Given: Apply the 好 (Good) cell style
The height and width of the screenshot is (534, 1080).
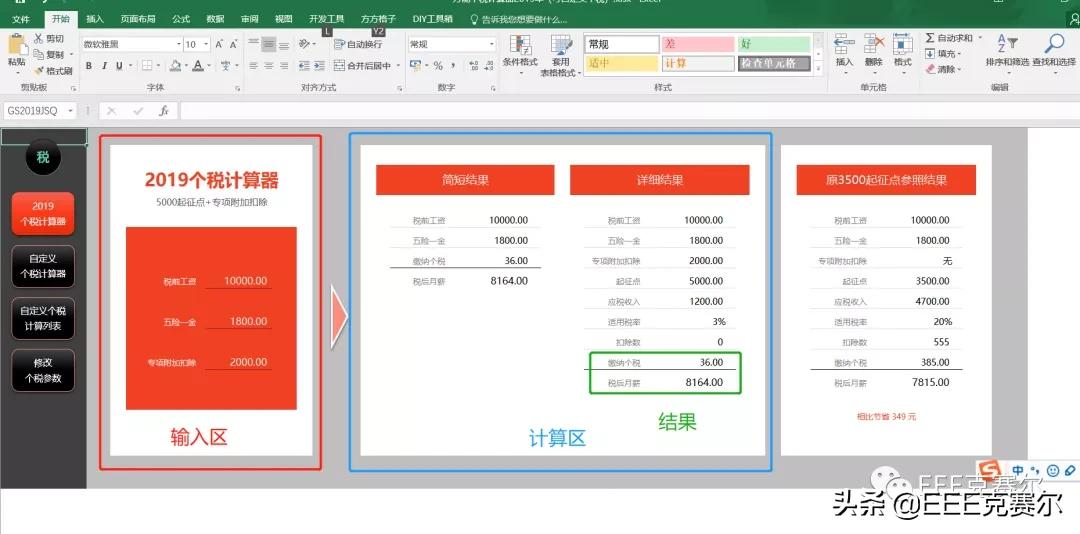Looking at the screenshot, I should [x=774, y=44].
